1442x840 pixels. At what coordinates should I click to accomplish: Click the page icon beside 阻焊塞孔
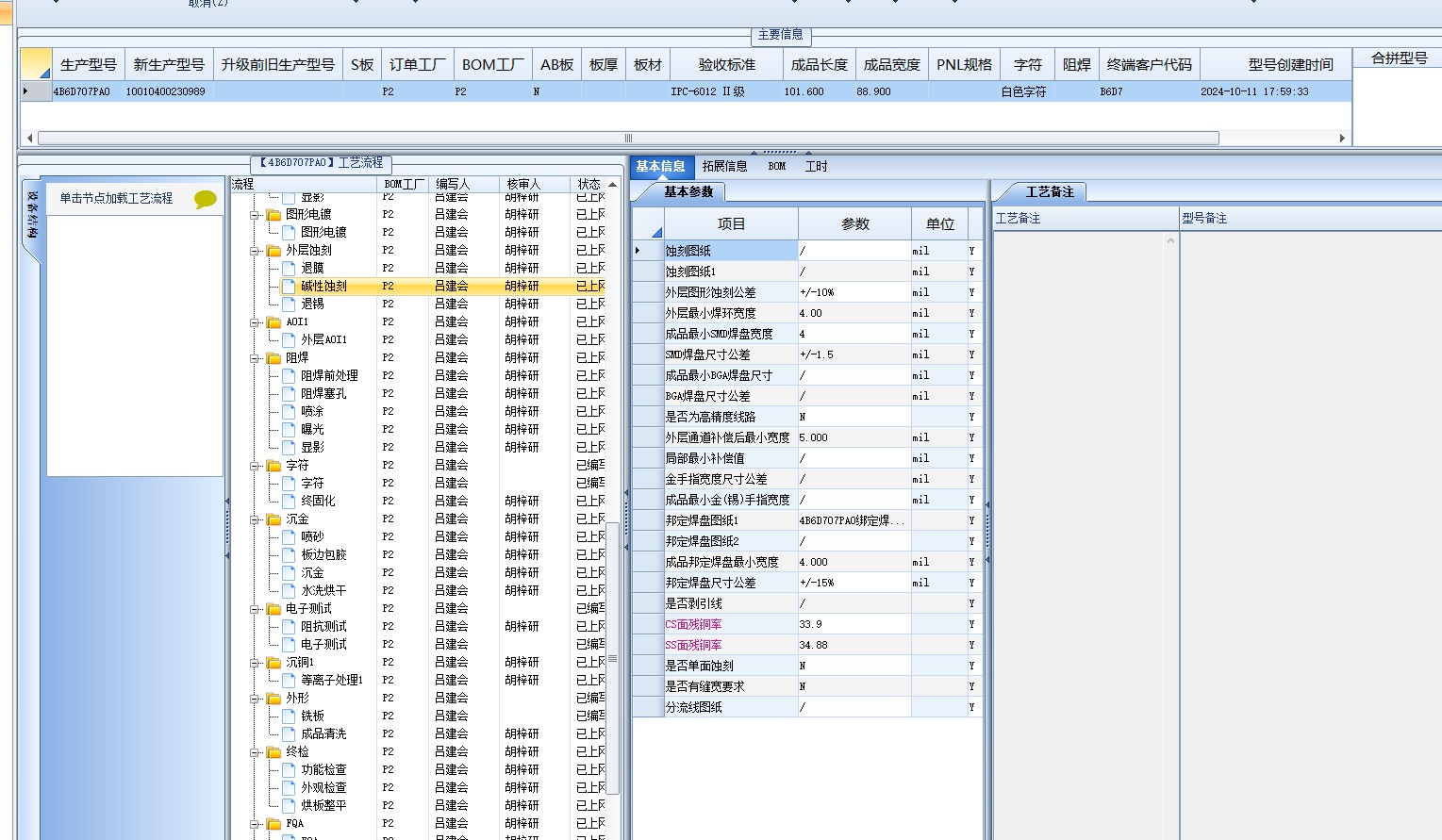tap(290, 394)
